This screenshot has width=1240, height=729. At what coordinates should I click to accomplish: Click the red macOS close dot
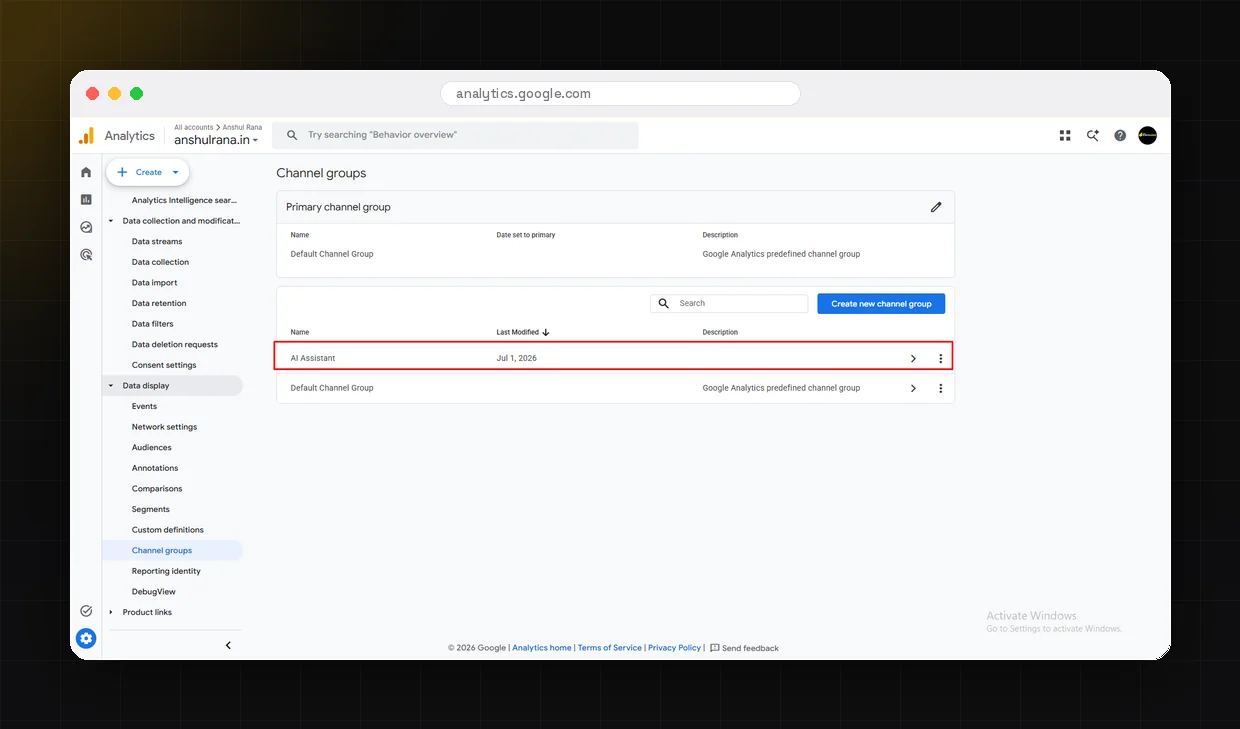(92, 94)
